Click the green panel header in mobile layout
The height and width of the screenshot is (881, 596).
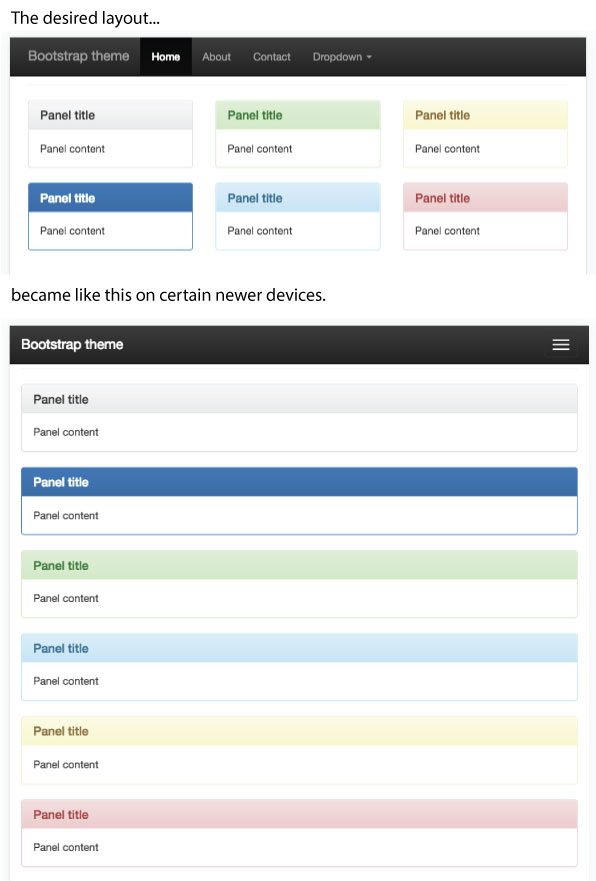click(299, 565)
